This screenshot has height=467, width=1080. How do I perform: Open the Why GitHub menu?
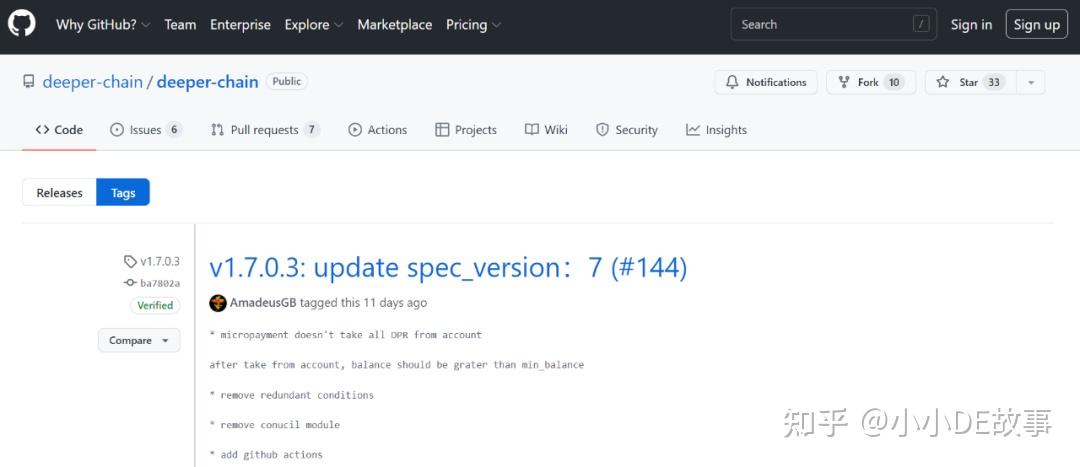click(102, 25)
